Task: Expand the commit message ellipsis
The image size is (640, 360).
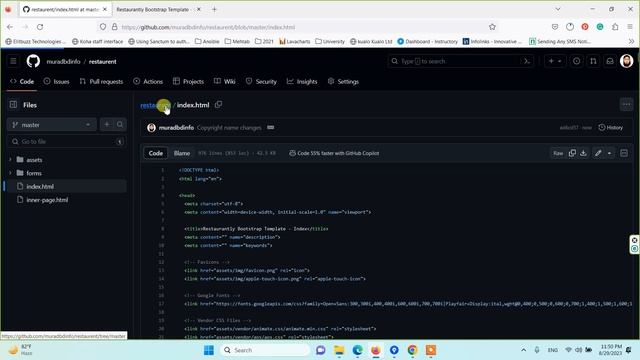Action: [x=271, y=127]
